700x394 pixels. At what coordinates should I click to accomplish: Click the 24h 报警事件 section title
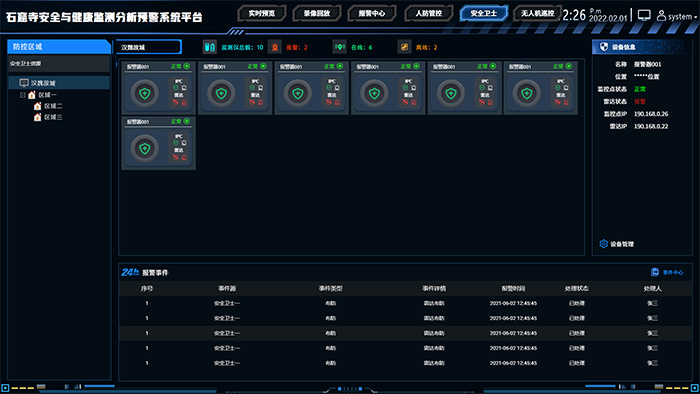click(145, 272)
